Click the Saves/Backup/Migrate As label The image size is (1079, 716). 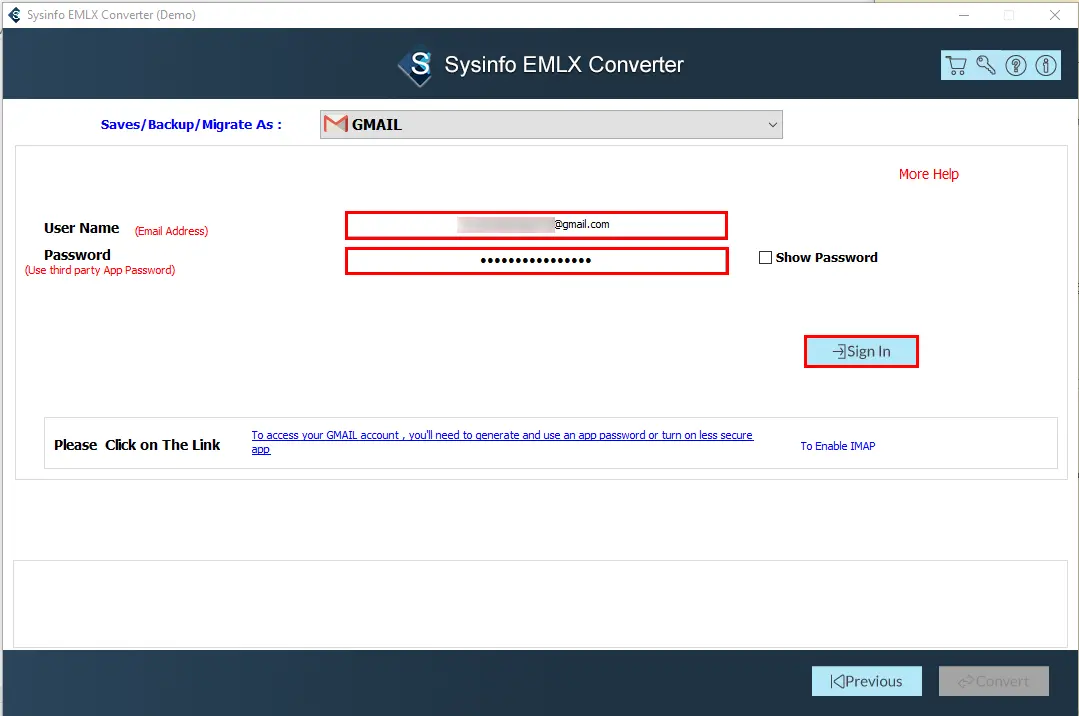click(191, 125)
